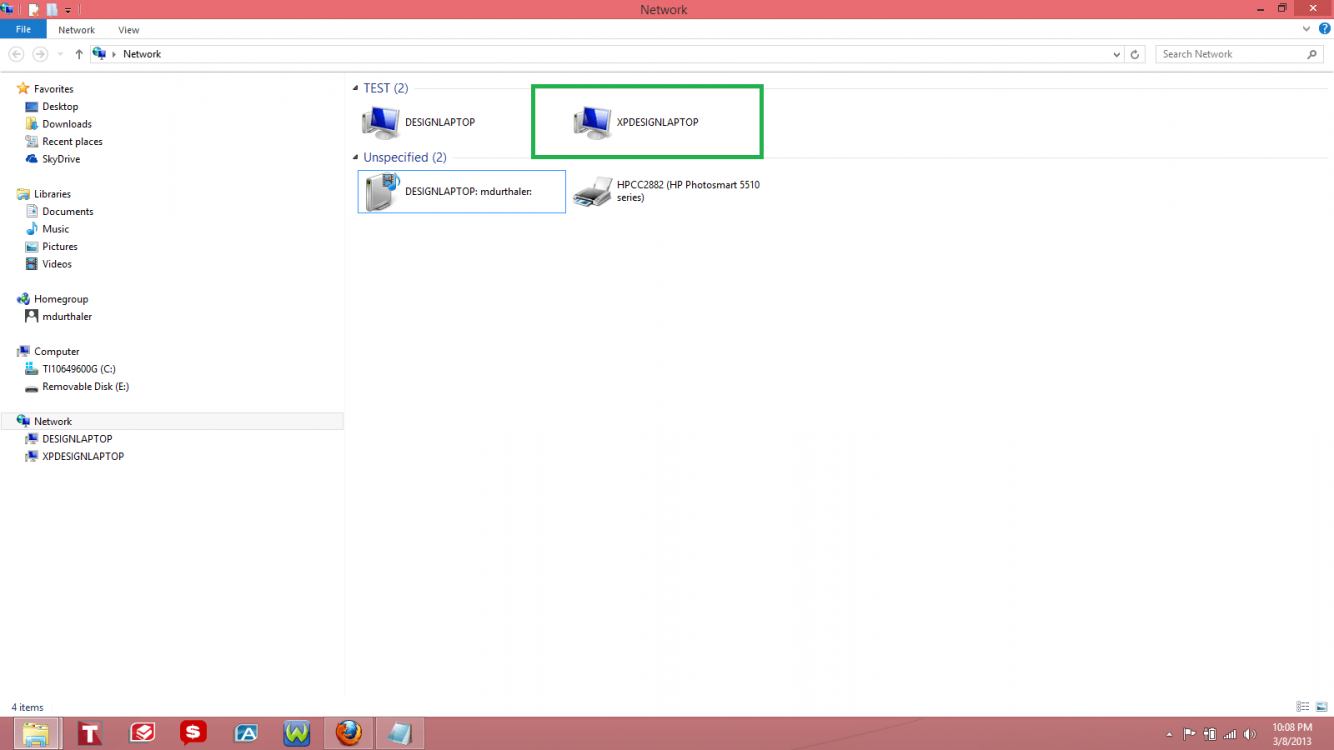Open SkyDrive in Favorites
This screenshot has width=1334, height=750.
61,159
